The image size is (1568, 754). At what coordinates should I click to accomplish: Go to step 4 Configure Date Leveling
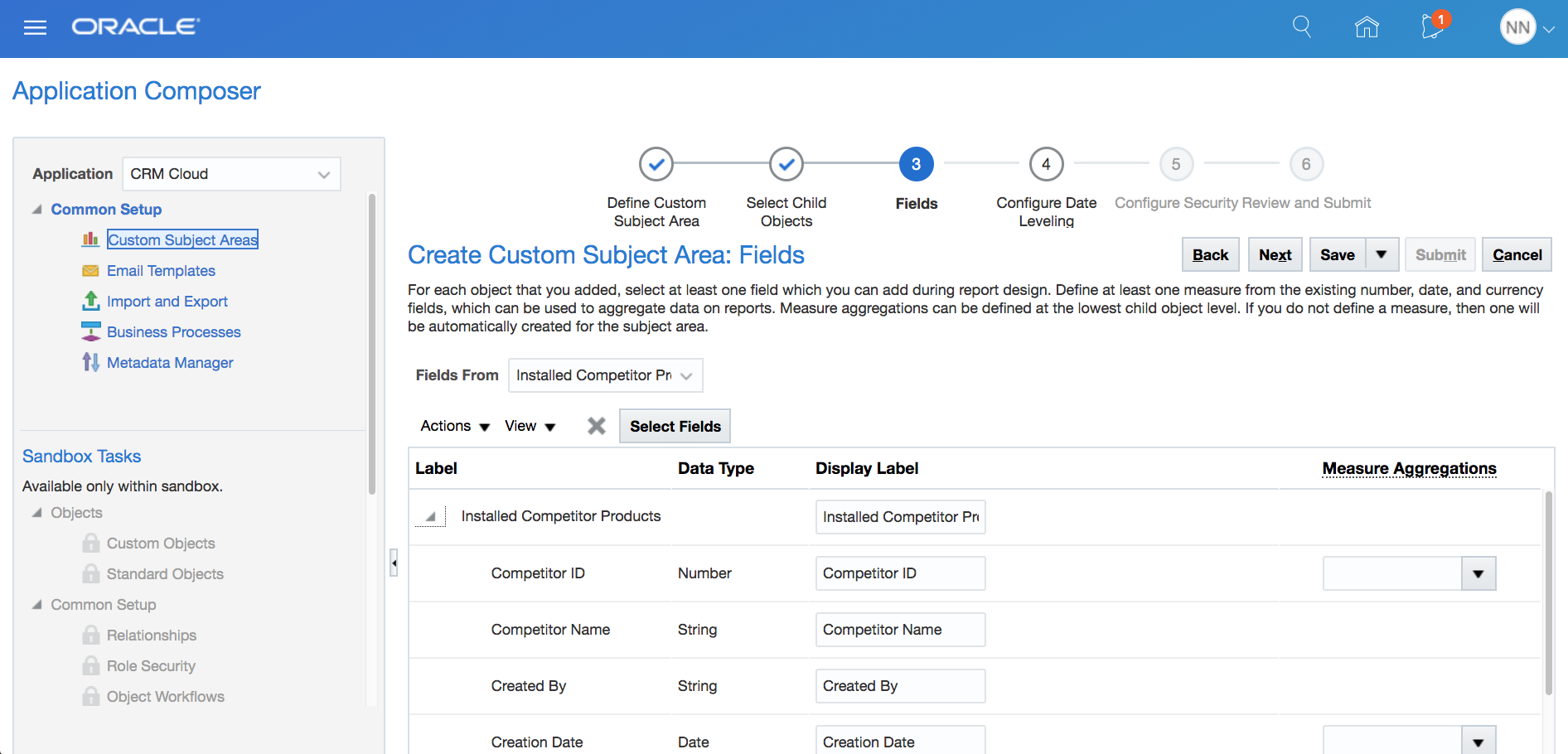coord(1046,164)
